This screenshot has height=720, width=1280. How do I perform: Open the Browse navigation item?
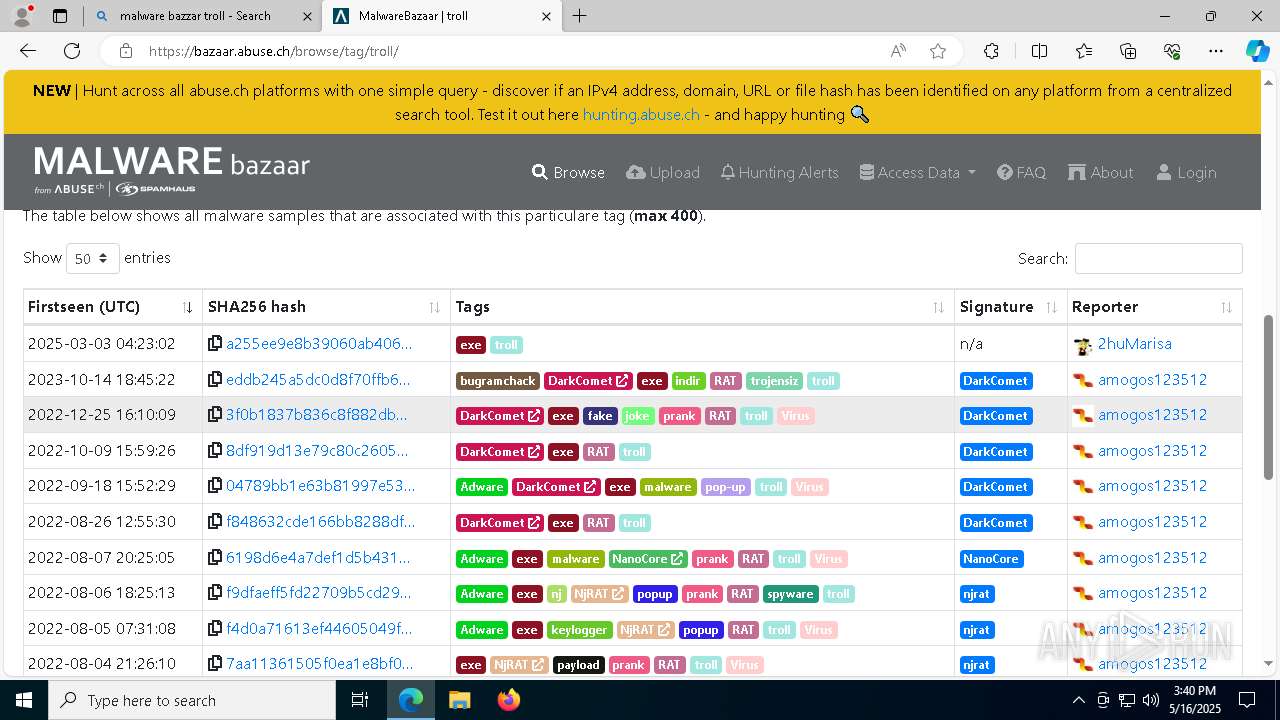coord(568,172)
